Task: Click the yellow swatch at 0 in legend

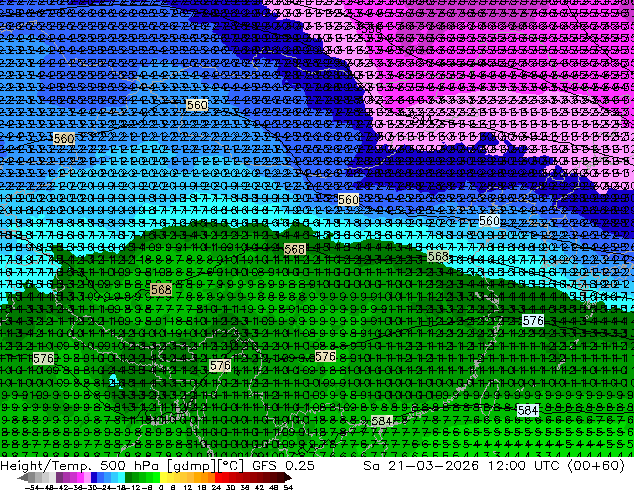Action: [x=163, y=478]
